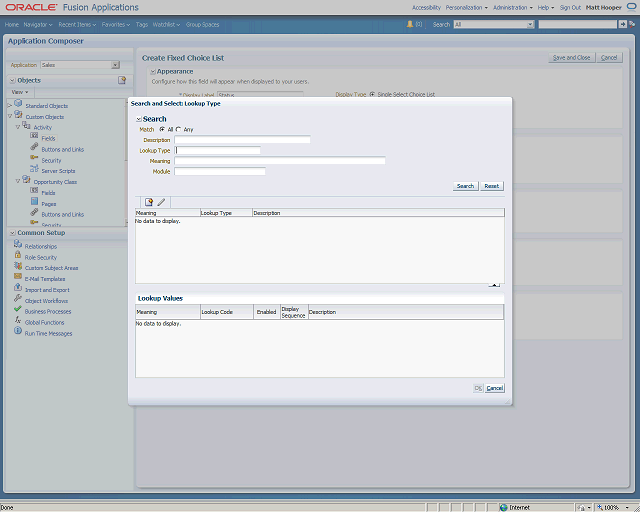Viewport: 640px width, 512px height.
Task: Select Single Select Choice List display type
Action: coord(372,94)
